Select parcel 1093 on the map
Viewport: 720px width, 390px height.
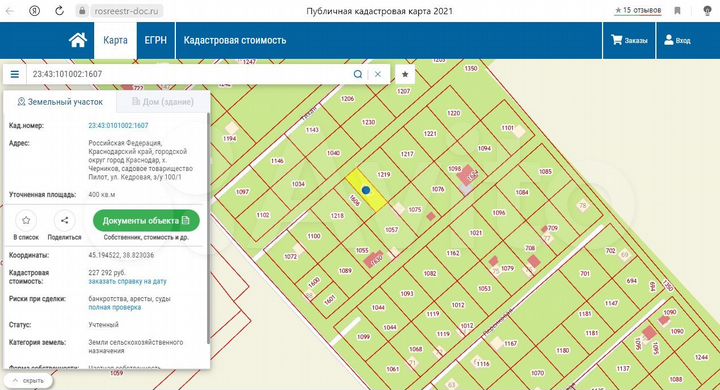coord(407,294)
